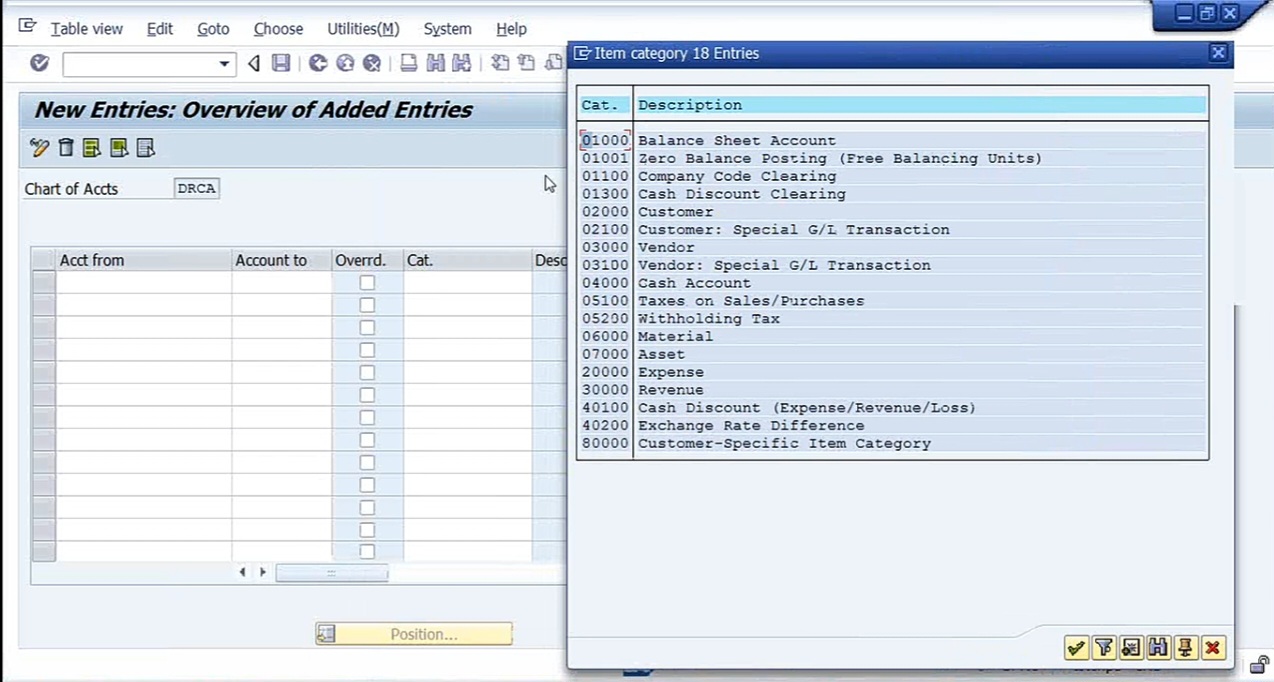Screen dimensions: 1274x682
Task: Click the Select All icon
Action: pyautogui.click(x=92, y=148)
